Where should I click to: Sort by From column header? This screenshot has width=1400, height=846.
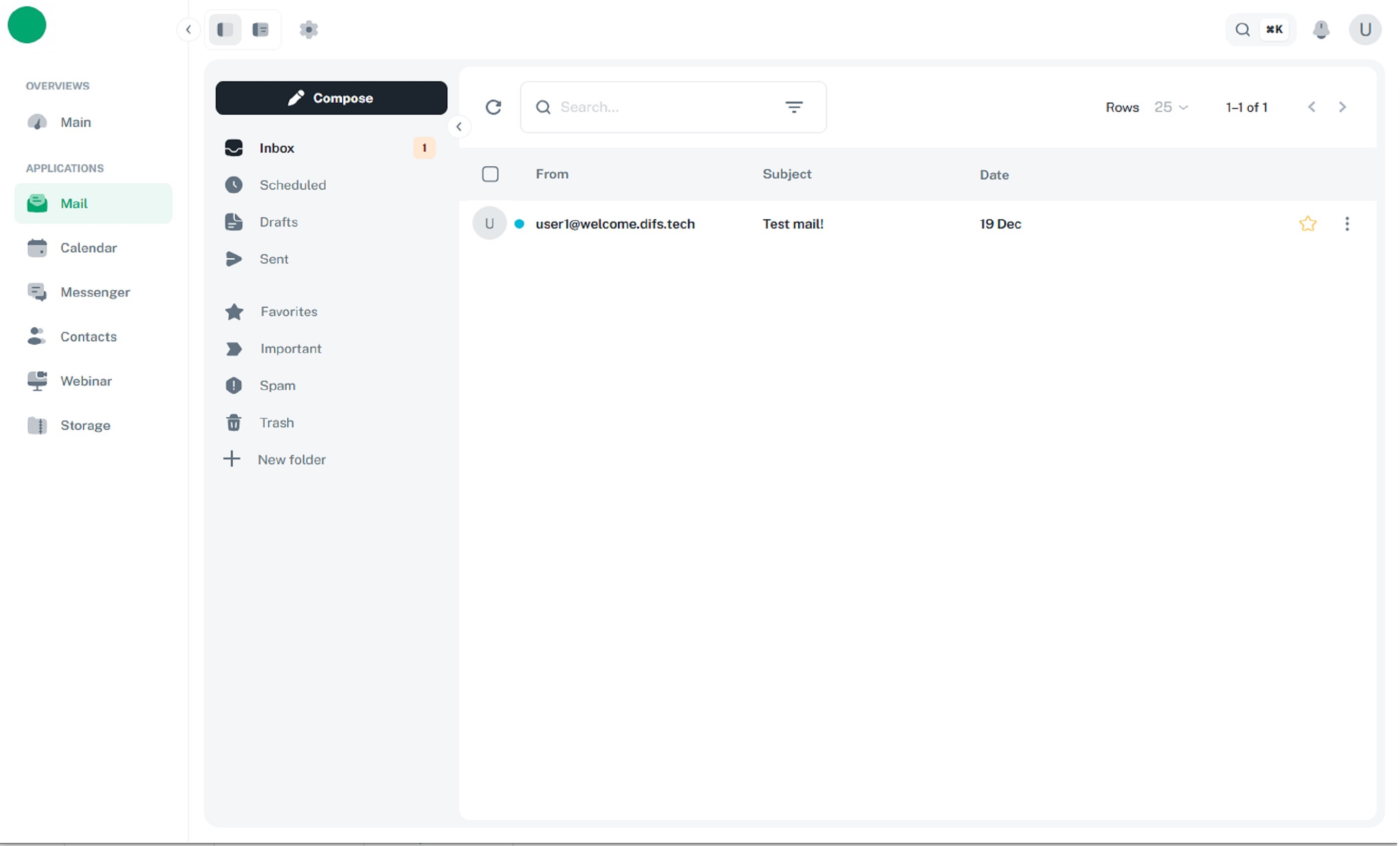(552, 174)
